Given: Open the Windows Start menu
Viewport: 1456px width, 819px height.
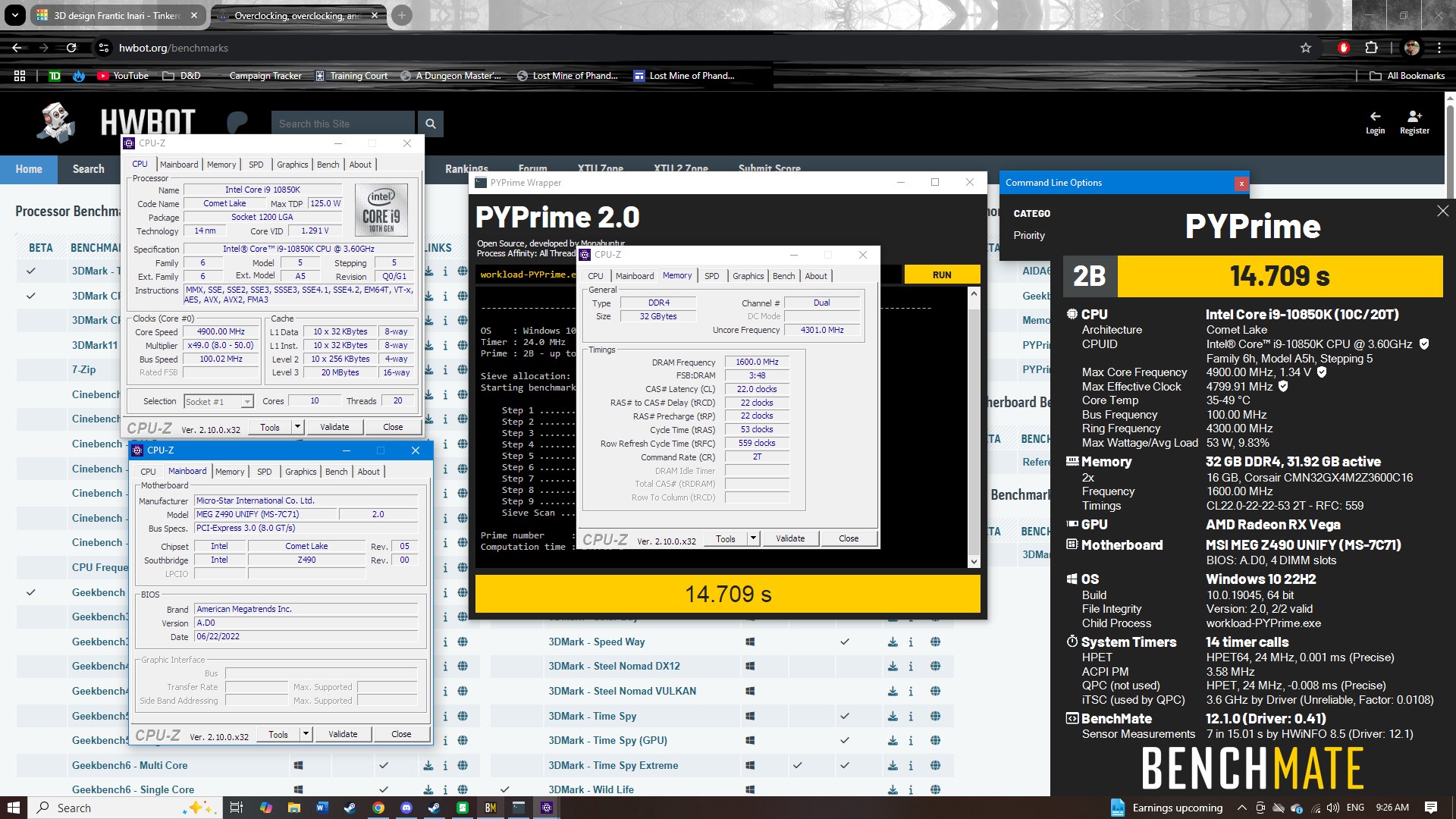Looking at the screenshot, I should pos(14,808).
